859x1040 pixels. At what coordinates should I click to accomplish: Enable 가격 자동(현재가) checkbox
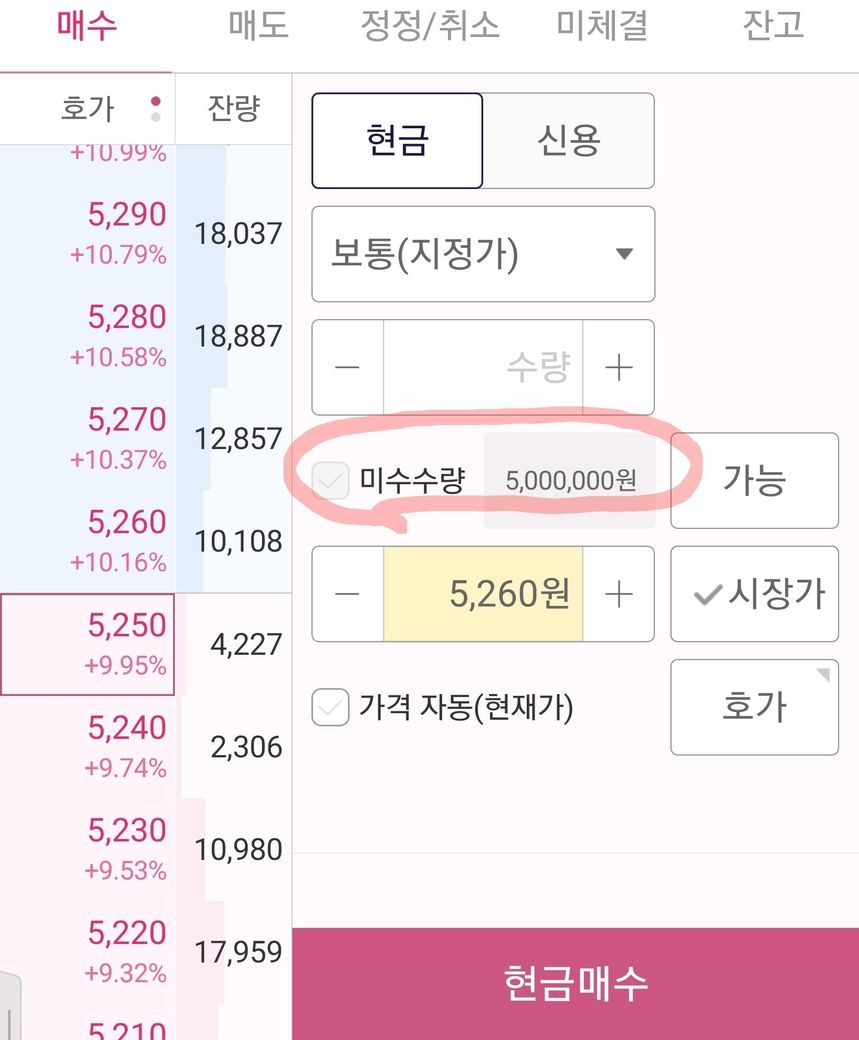tap(330, 708)
